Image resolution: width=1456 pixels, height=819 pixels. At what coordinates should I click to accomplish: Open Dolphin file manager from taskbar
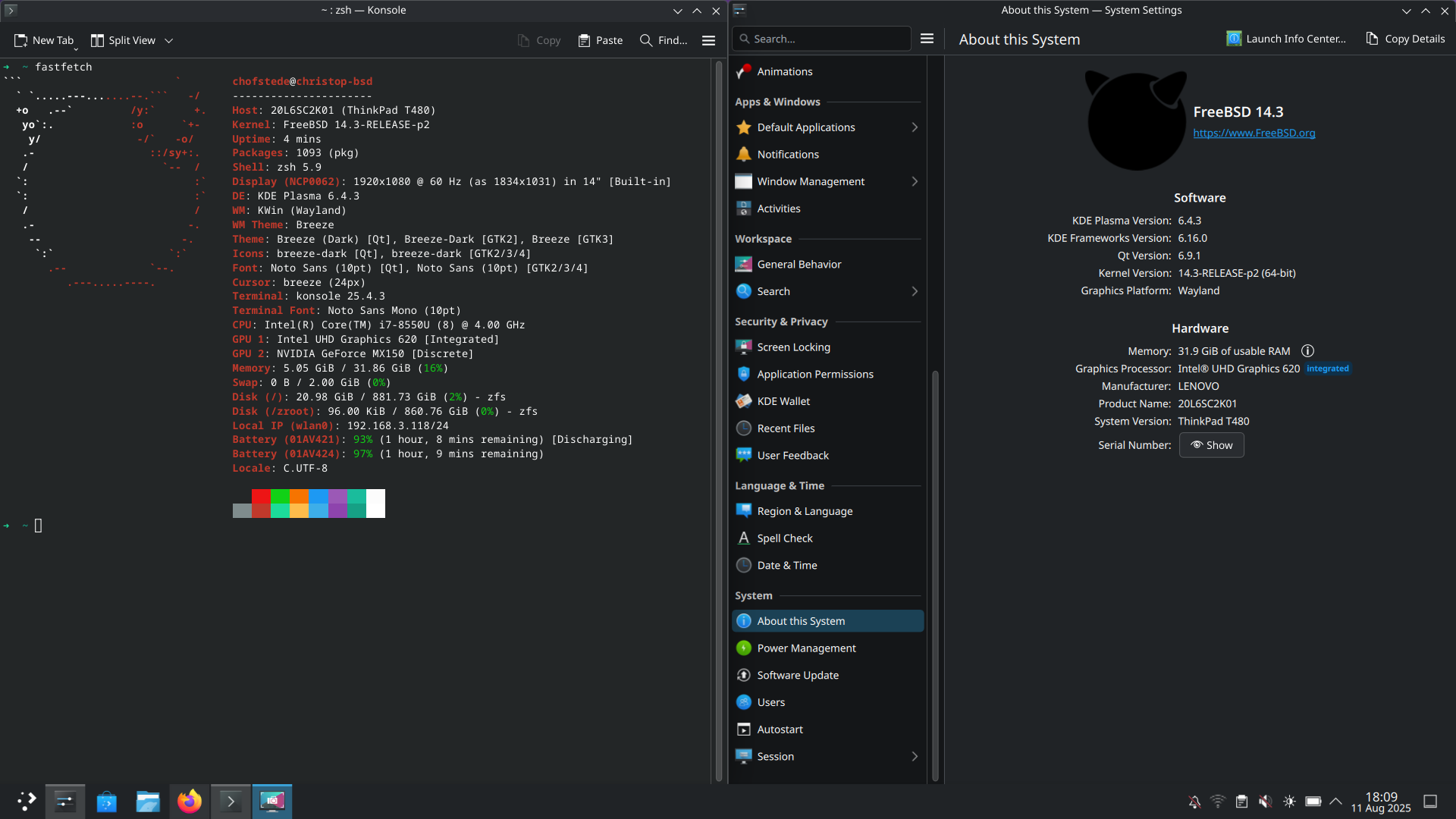click(x=148, y=802)
